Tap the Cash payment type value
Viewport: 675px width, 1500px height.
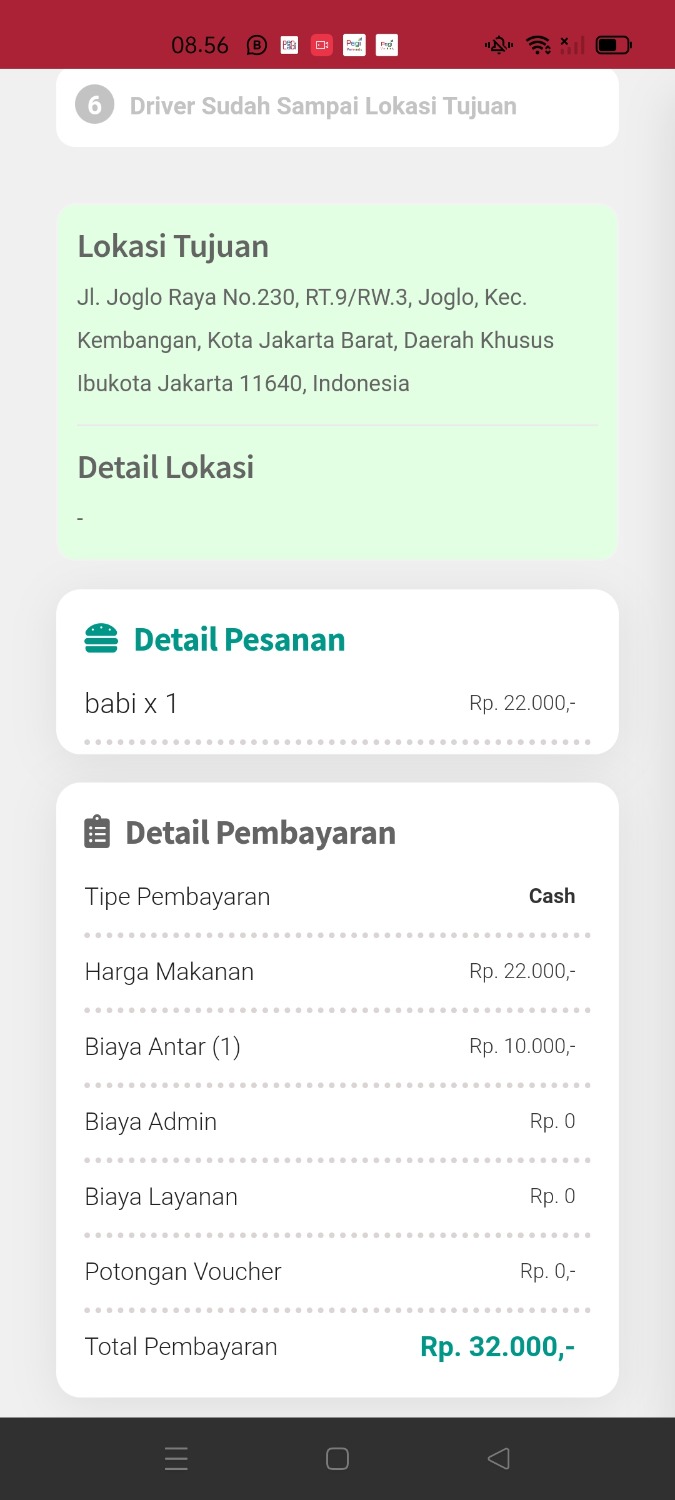551,896
